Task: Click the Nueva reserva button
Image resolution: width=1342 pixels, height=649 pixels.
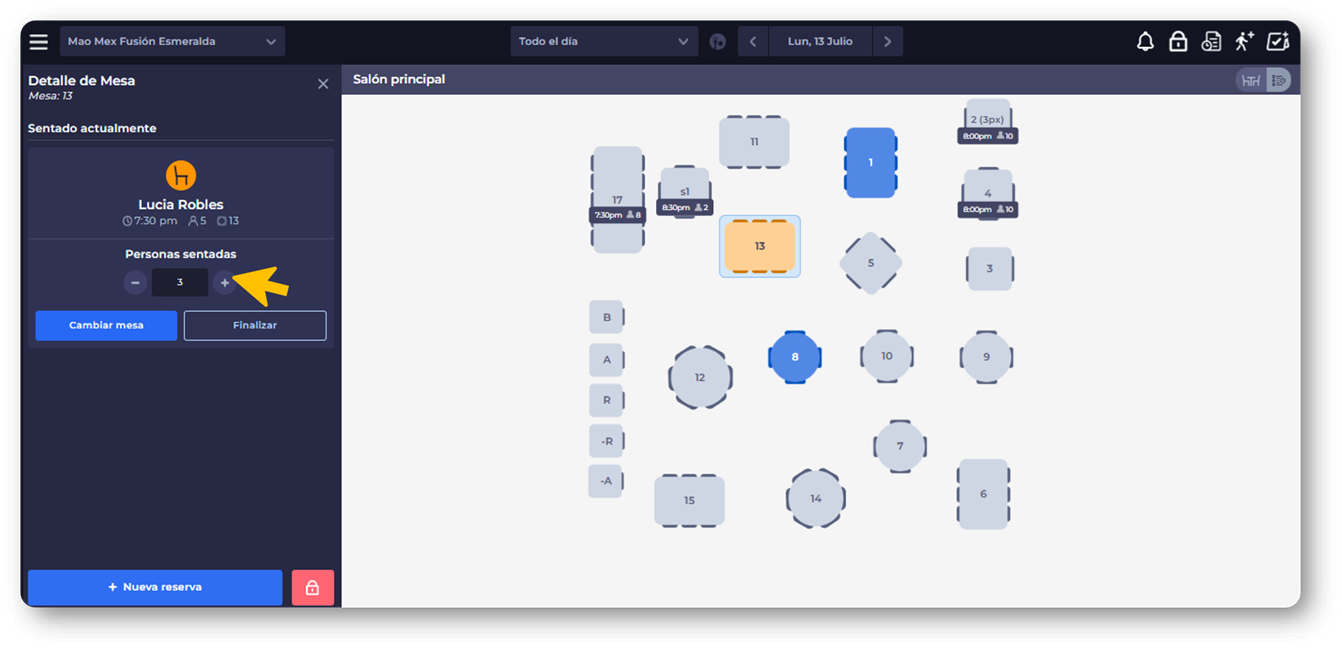Action: 155,588
